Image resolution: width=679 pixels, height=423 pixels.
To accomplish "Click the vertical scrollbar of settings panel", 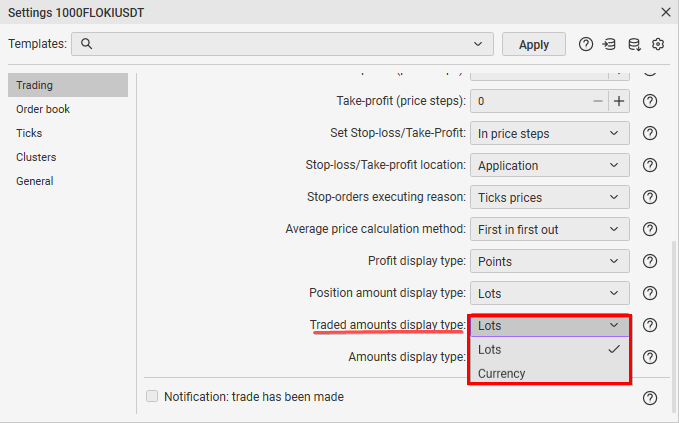I will point(674,327).
